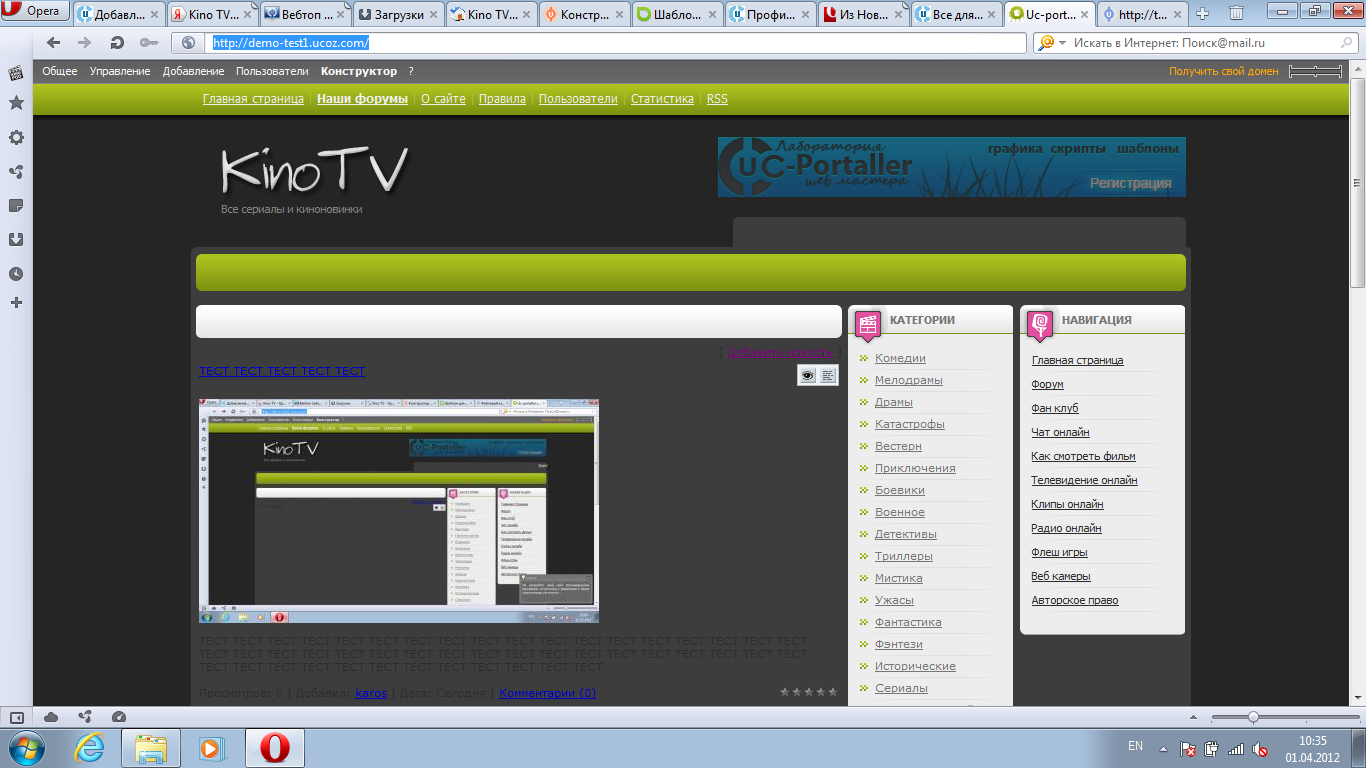Open the Правила link

click(502, 99)
